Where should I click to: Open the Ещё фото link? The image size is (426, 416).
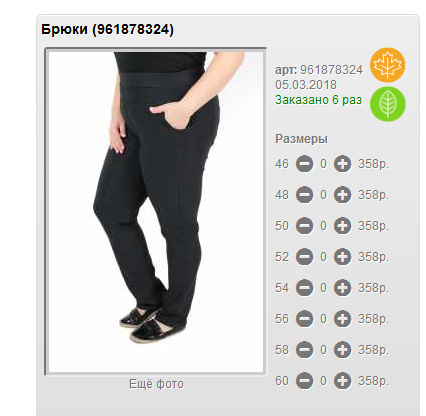(x=156, y=384)
